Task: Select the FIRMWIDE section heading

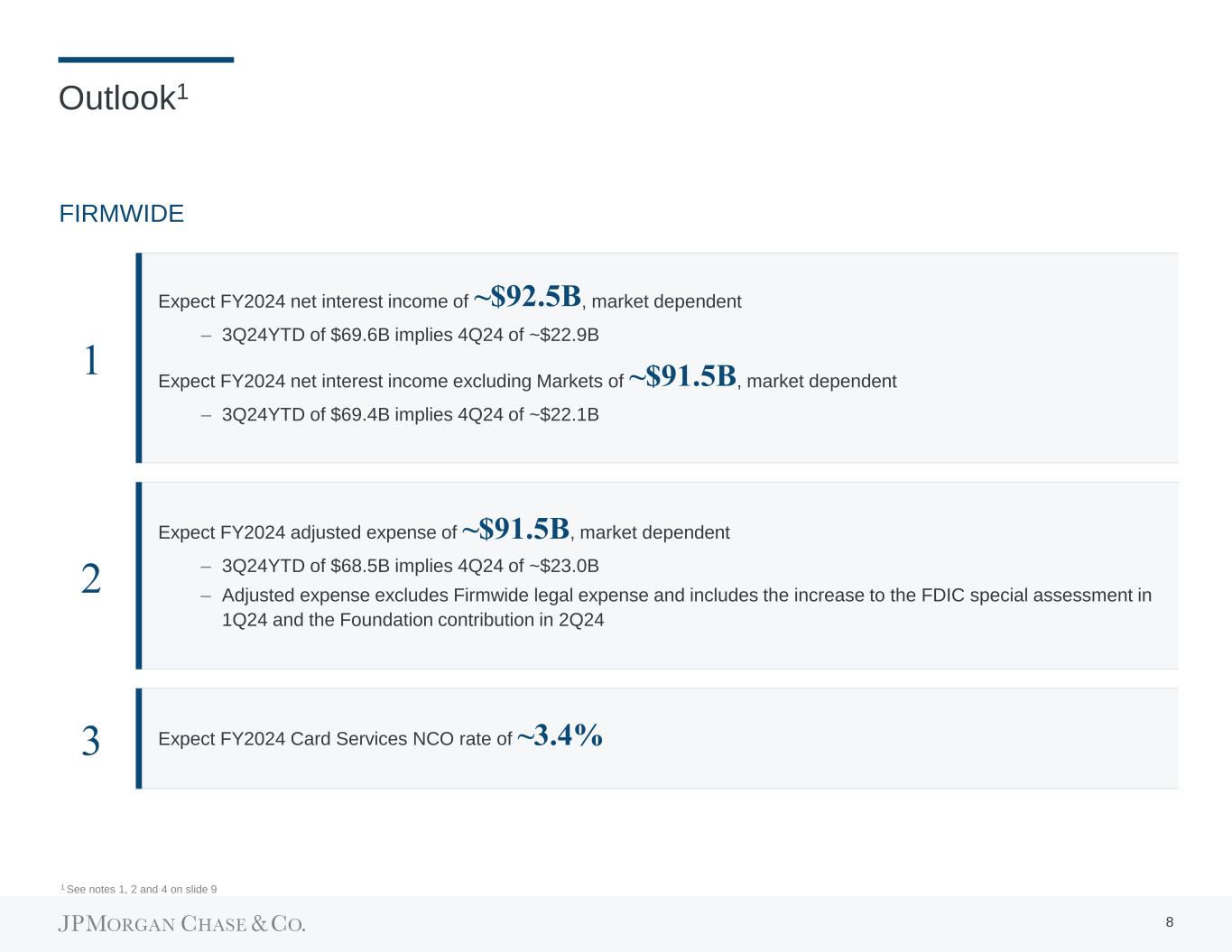Action: 121,214
